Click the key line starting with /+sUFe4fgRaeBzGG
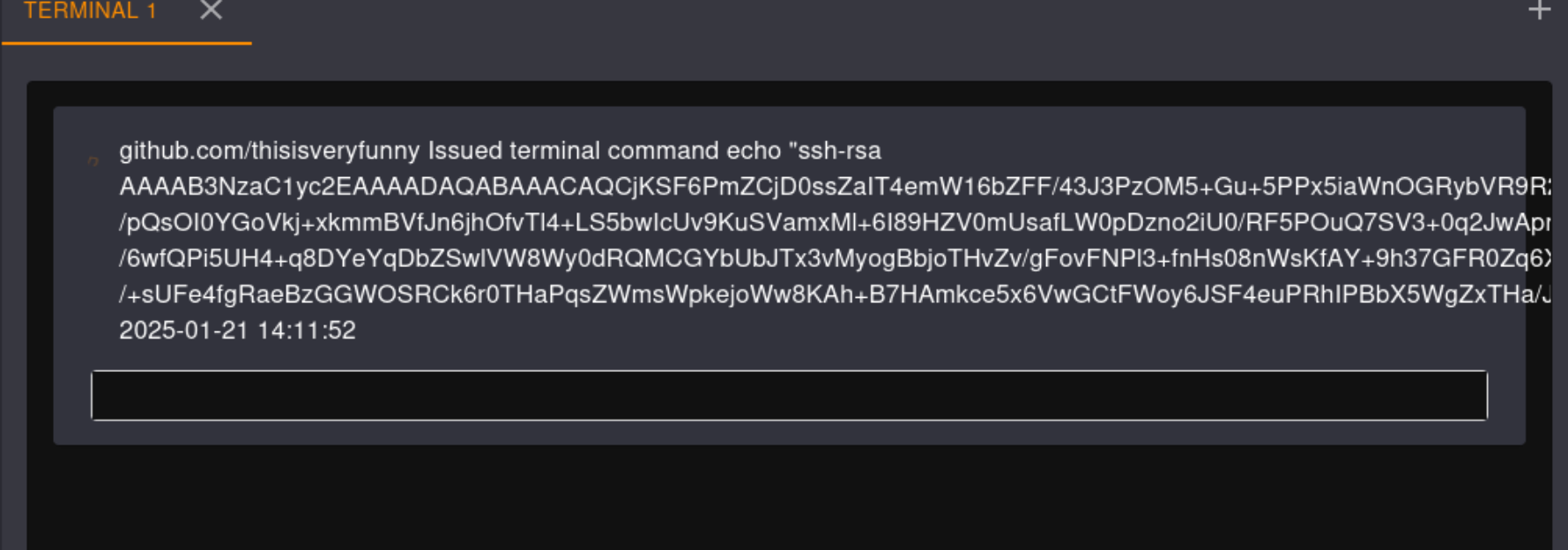The width and height of the screenshot is (1568, 550). [617, 294]
